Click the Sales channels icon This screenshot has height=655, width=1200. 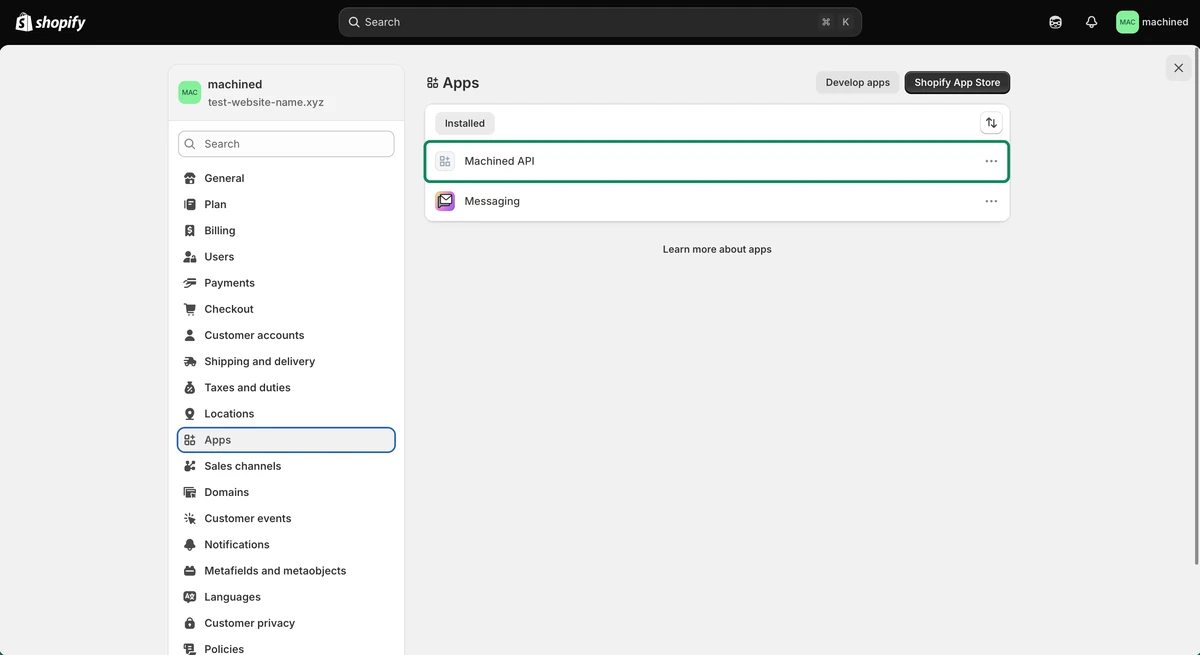point(190,466)
